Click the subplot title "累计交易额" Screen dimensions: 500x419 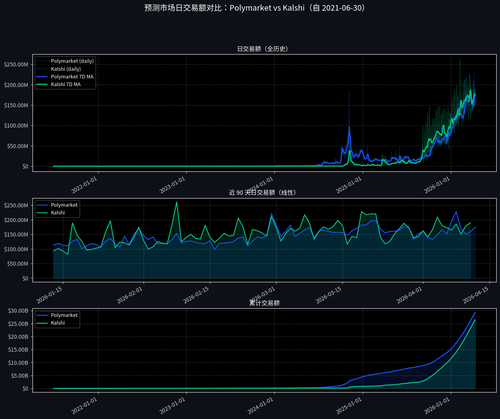coord(264,303)
